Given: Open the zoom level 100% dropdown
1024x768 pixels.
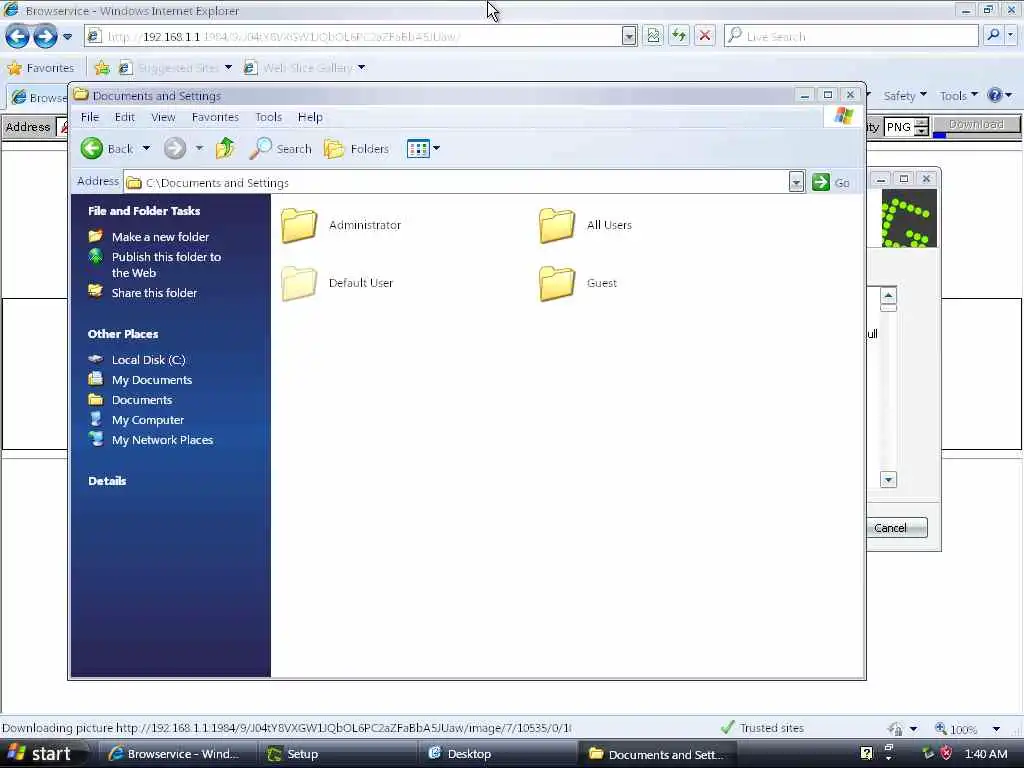Looking at the screenshot, I should [996, 729].
